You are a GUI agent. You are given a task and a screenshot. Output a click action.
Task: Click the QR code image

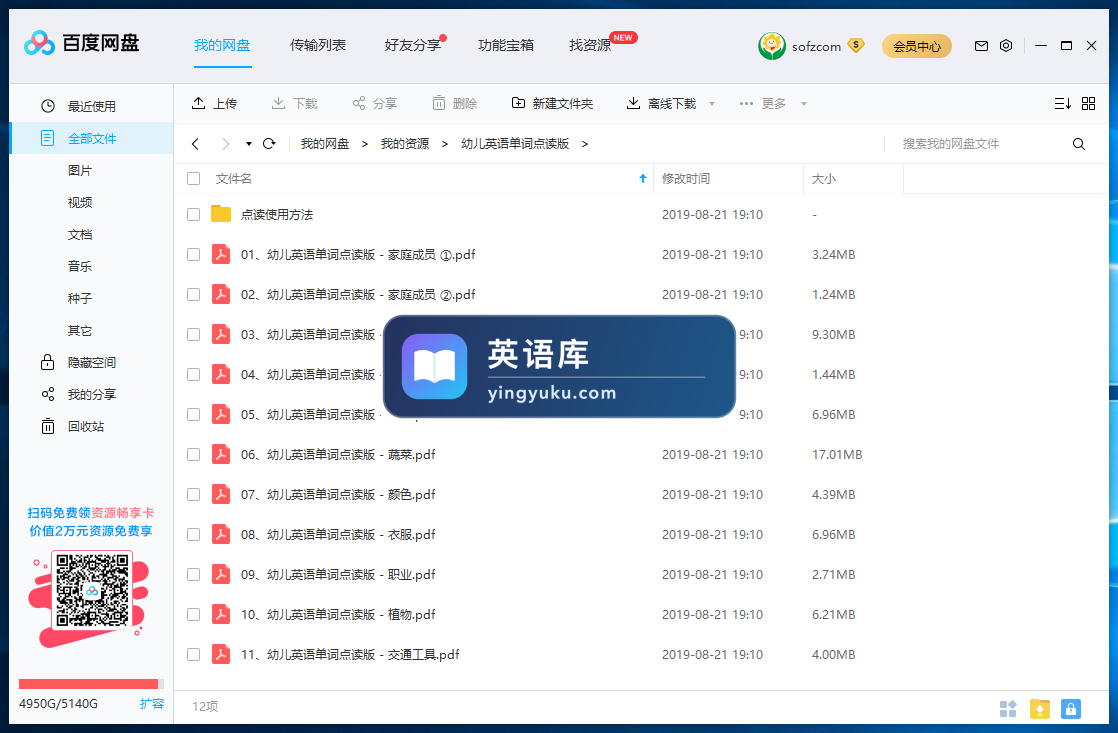click(92, 591)
